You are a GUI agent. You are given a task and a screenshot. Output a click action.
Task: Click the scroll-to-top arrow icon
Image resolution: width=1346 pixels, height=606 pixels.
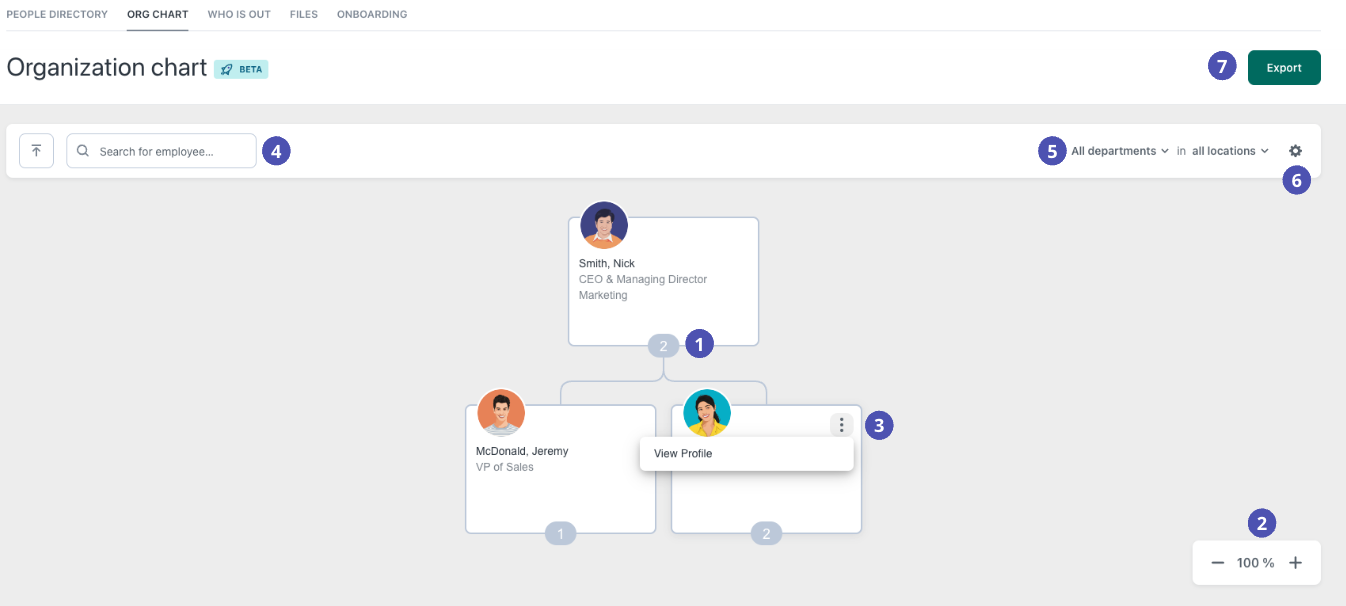tap(36, 150)
